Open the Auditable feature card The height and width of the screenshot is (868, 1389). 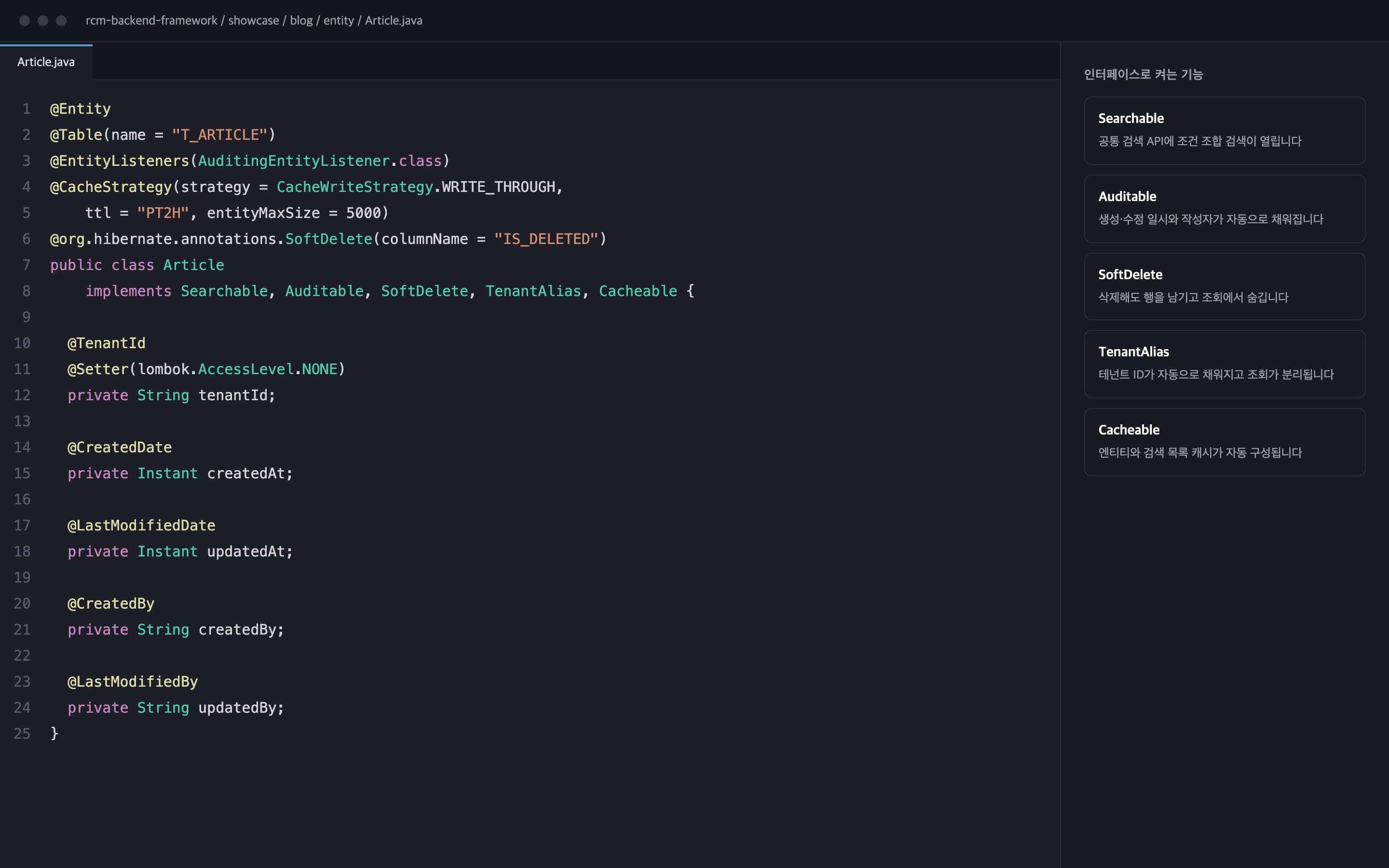(1224, 209)
